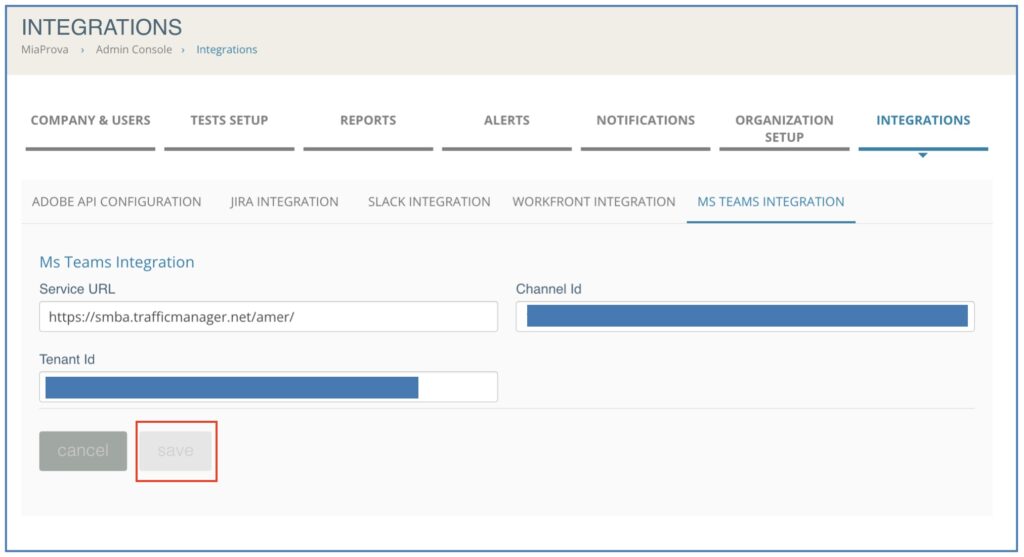Screen dimensions: 1024x557
Task: Select the Integrations main tab
Action: [923, 121]
